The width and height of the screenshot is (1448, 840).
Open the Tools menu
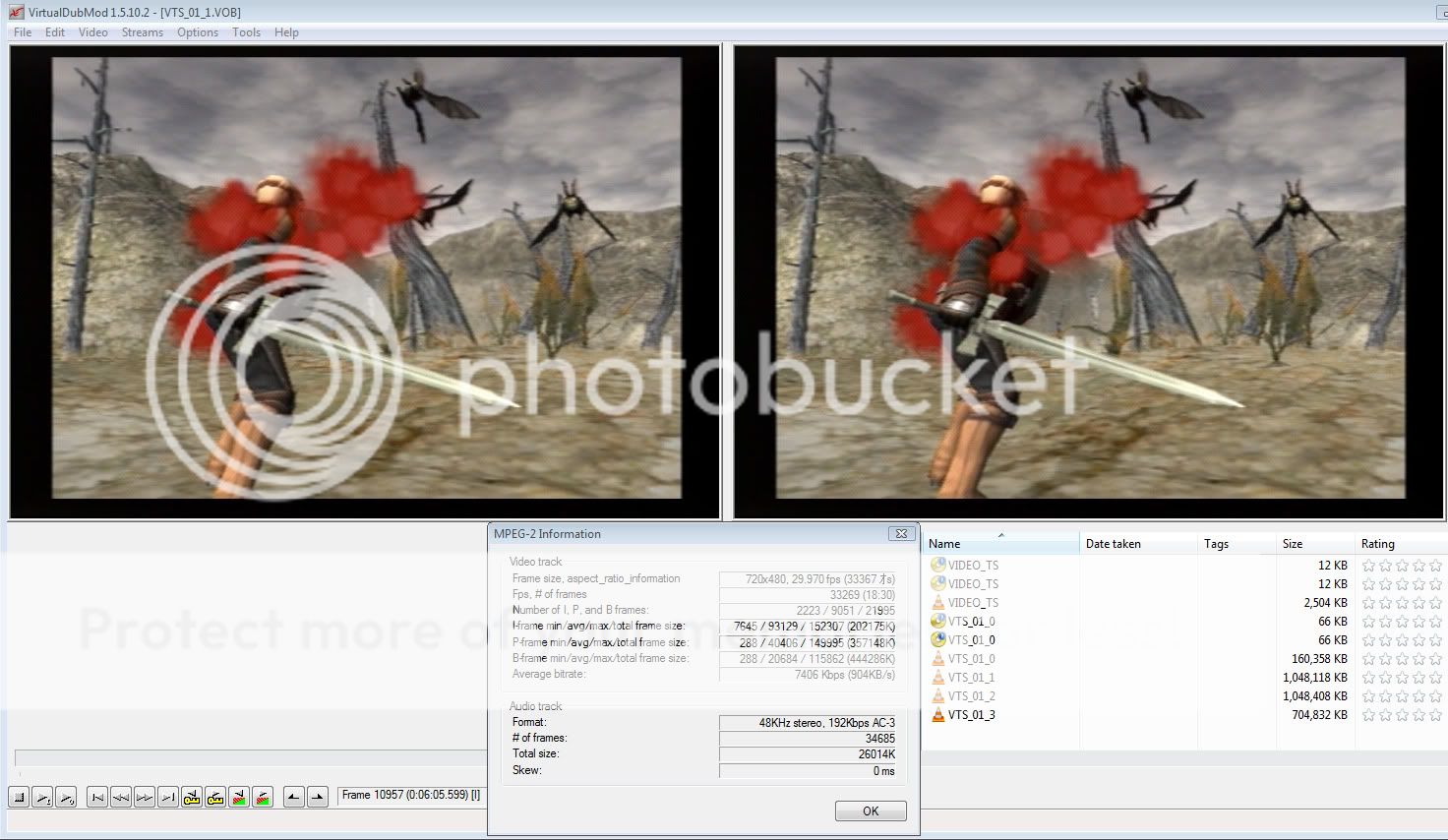click(x=246, y=32)
